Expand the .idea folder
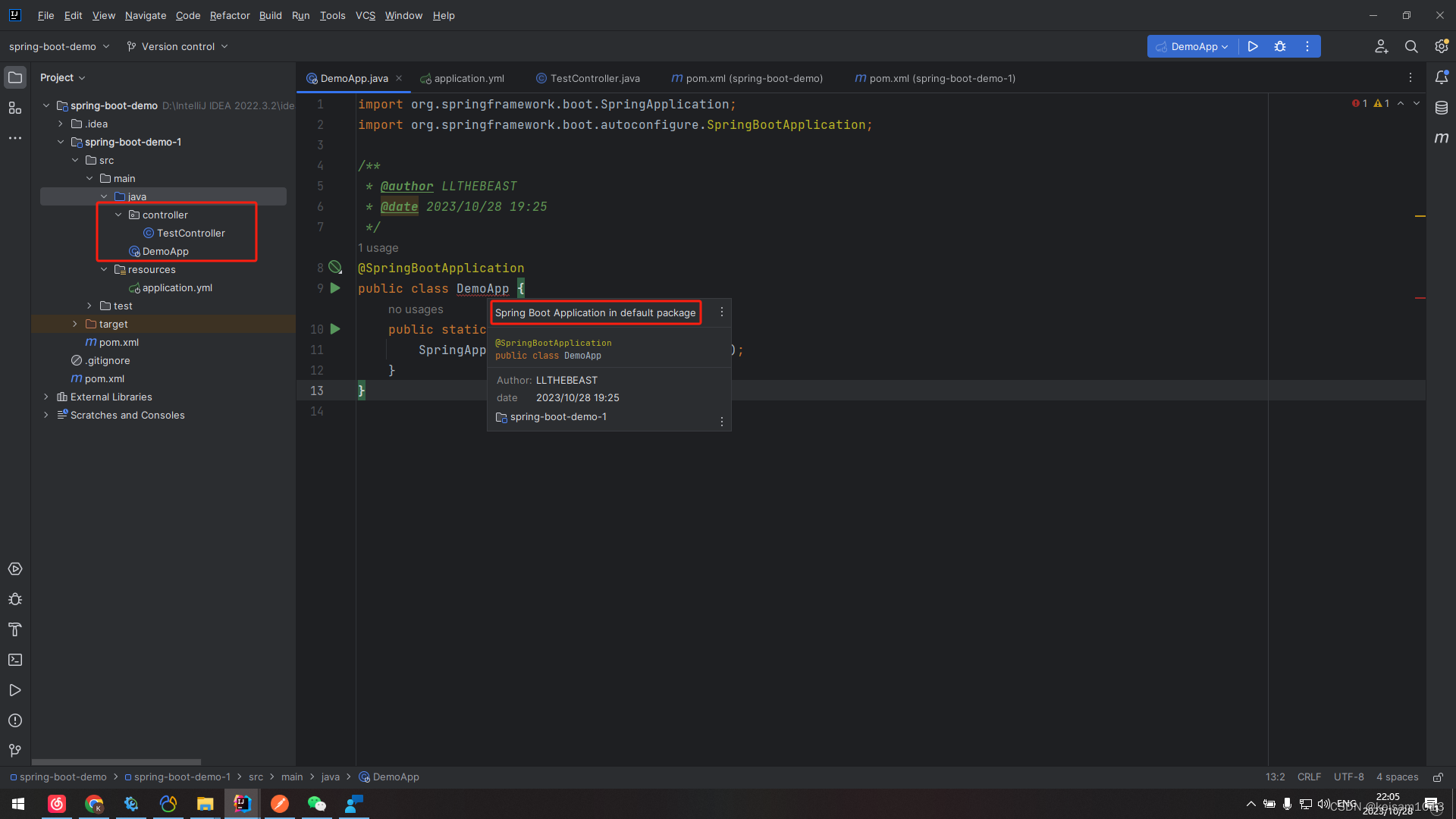This screenshot has height=819, width=1456. (x=61, y=124)
